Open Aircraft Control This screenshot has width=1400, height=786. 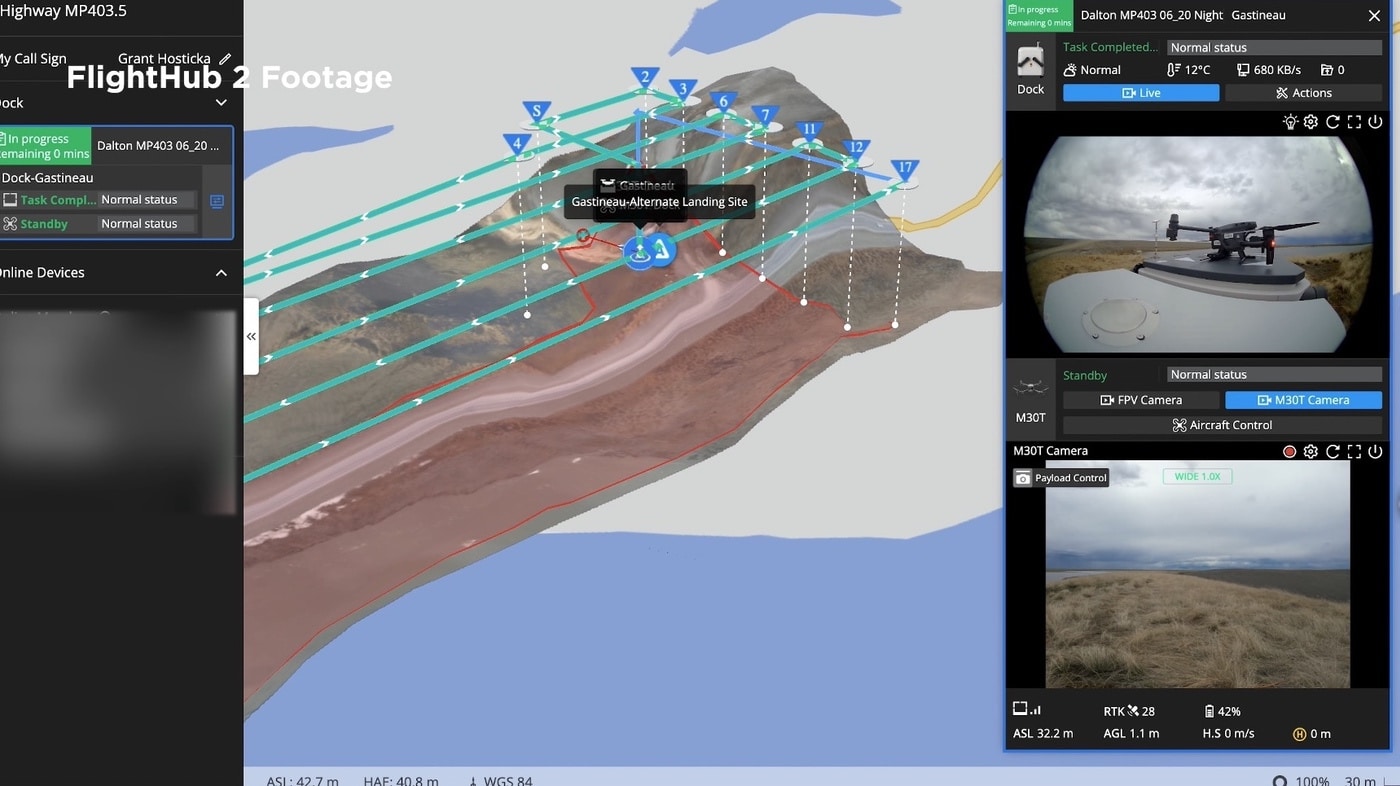[x=1222, y=425]
